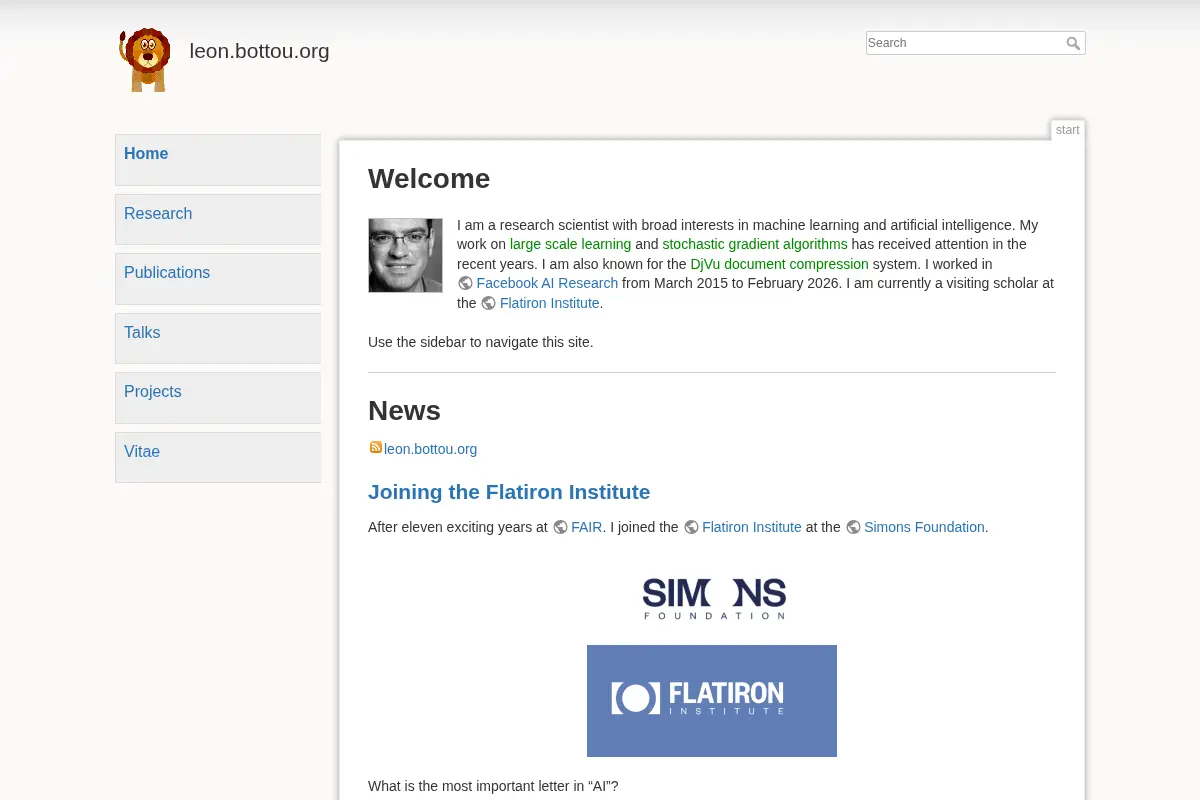Click the Flatiron Institute logo banner
The width and height of the screenshot is (1200, 800).
coord(712,700)
